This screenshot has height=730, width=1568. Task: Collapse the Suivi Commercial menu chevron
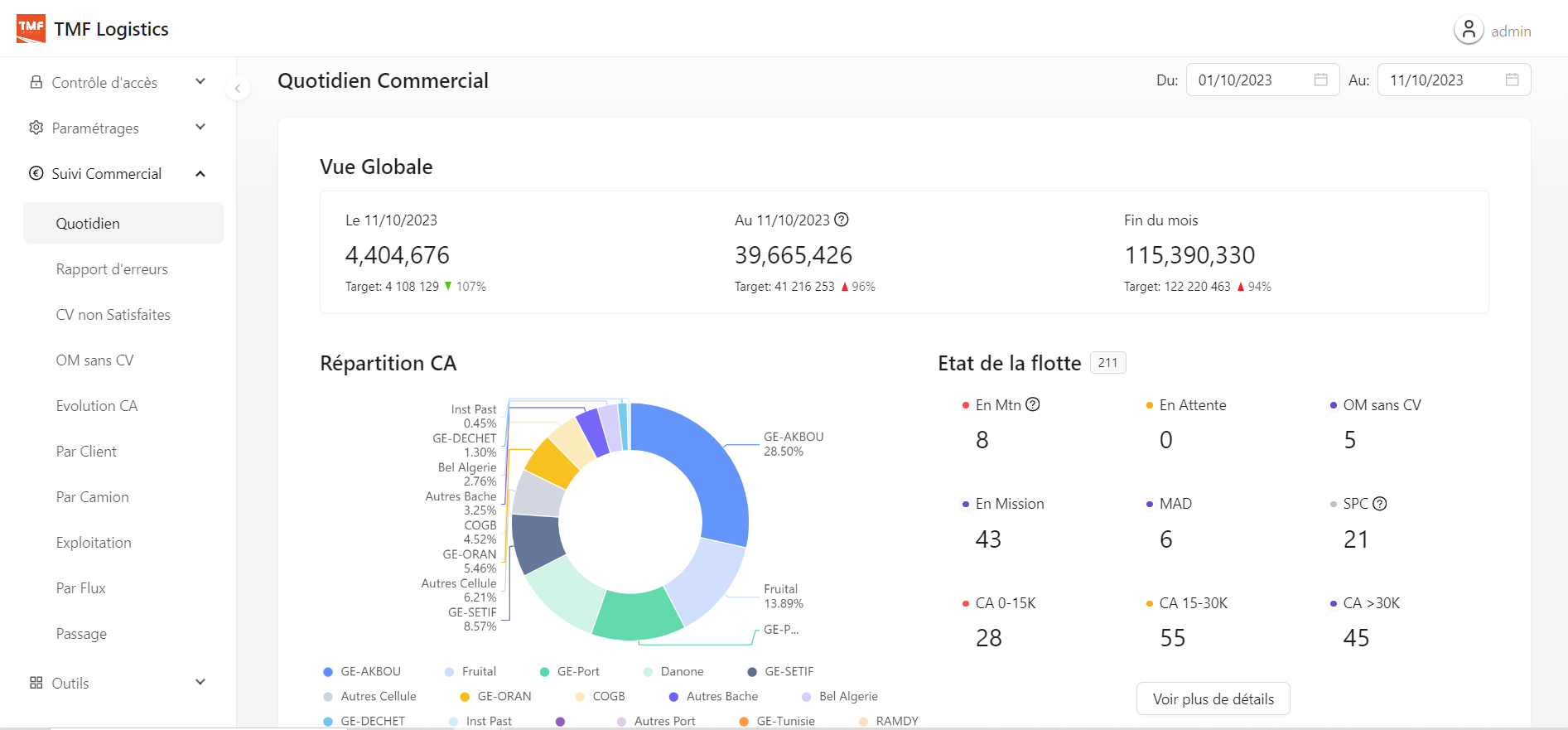(x=200, y=173)
